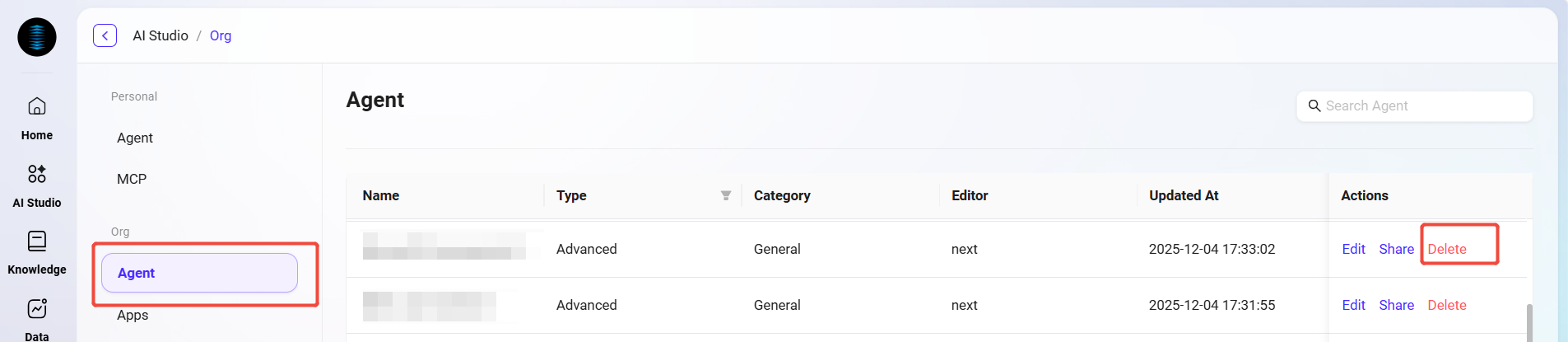Delete the second agent row
1568x342 pixels.
coord(1446,305)
